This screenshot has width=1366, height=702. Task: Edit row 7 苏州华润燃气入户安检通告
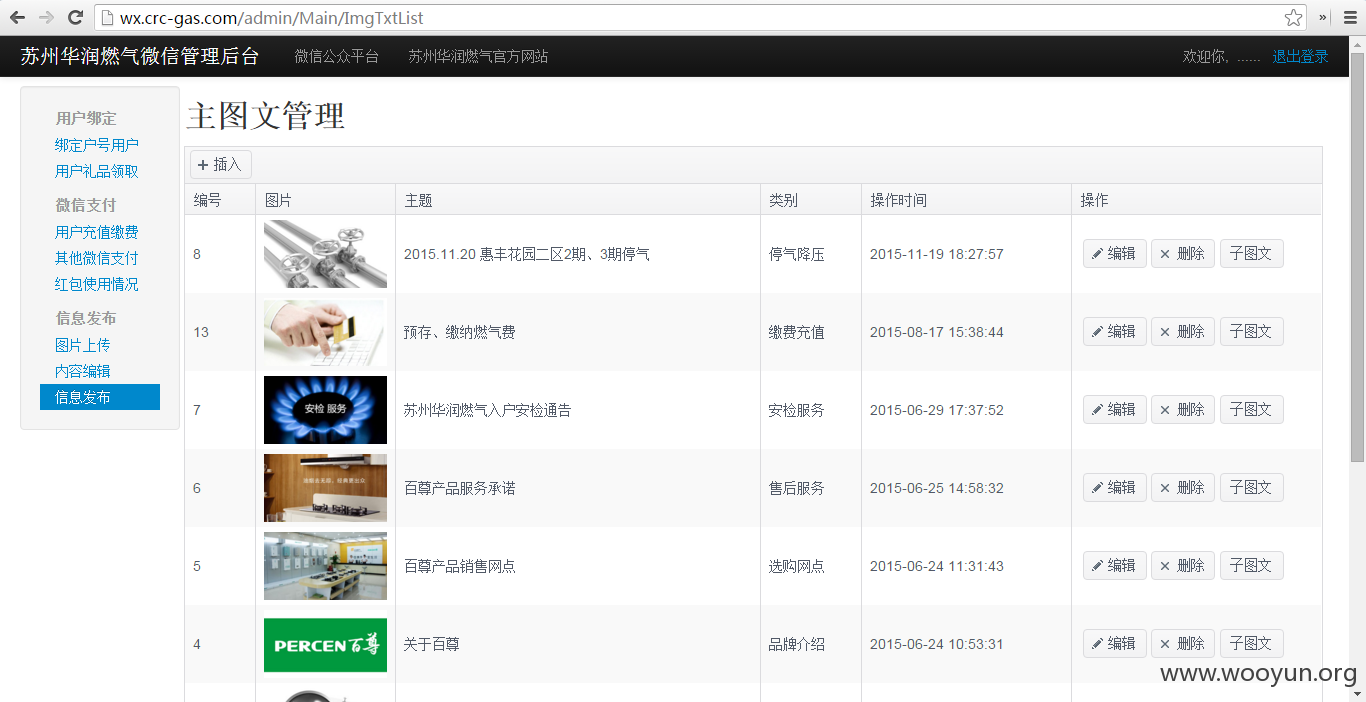click(x=1114, y=410)
